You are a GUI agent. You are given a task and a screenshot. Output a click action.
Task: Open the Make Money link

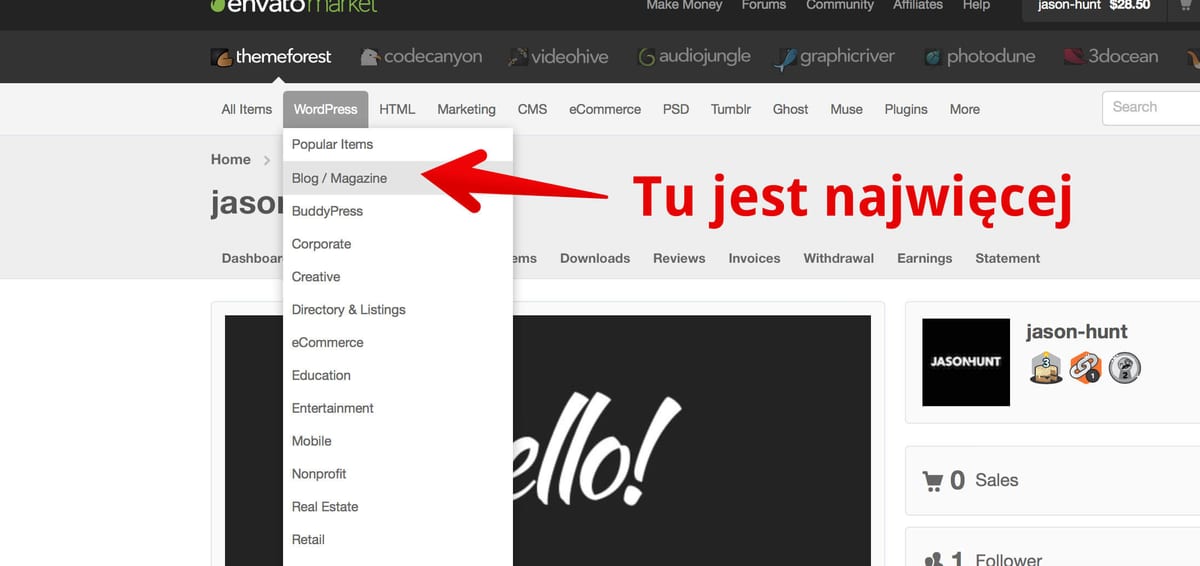click(684, 5)
